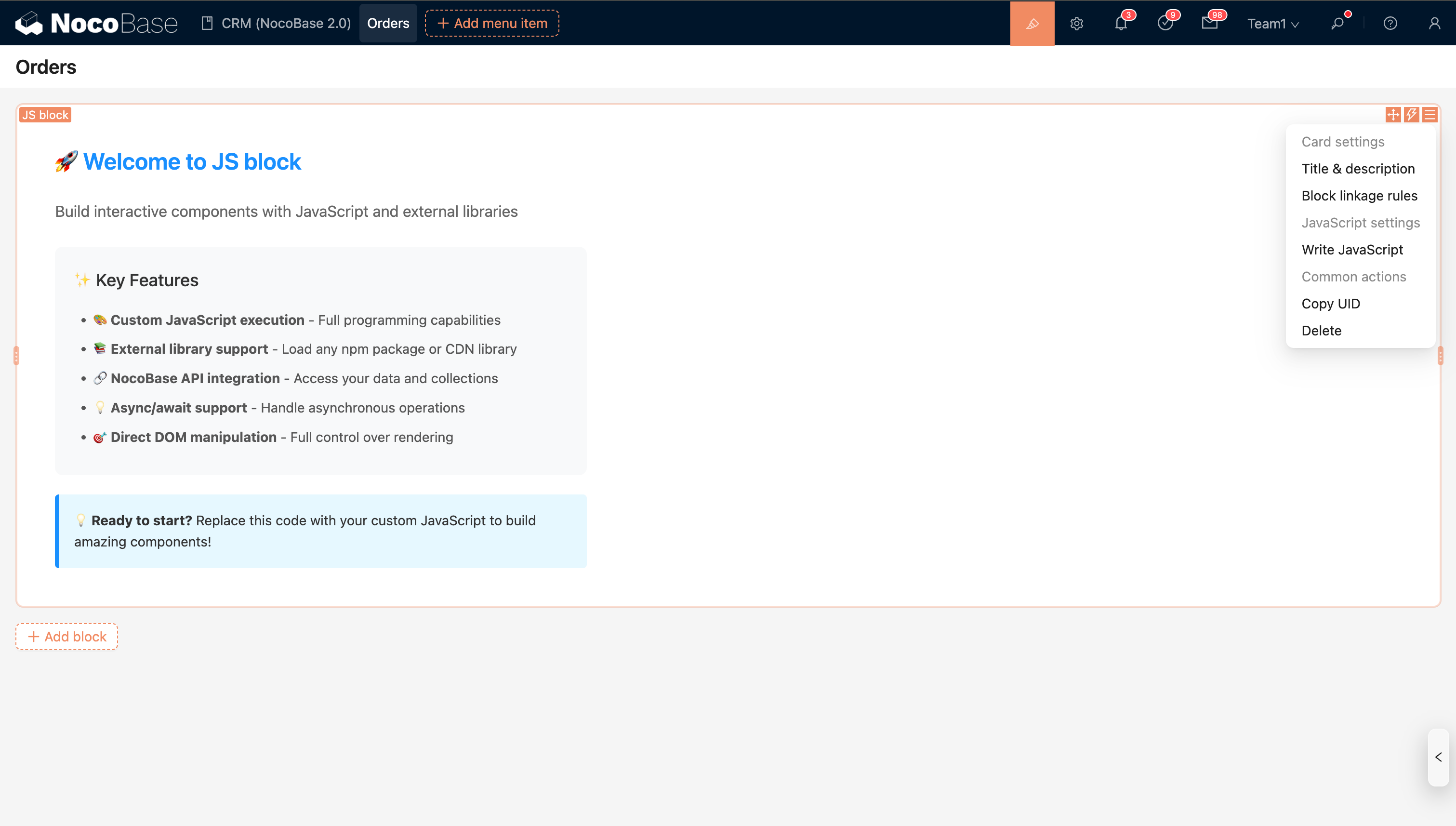
Task: Click the JS block settings menu icon
Action: coord(1430,115)
